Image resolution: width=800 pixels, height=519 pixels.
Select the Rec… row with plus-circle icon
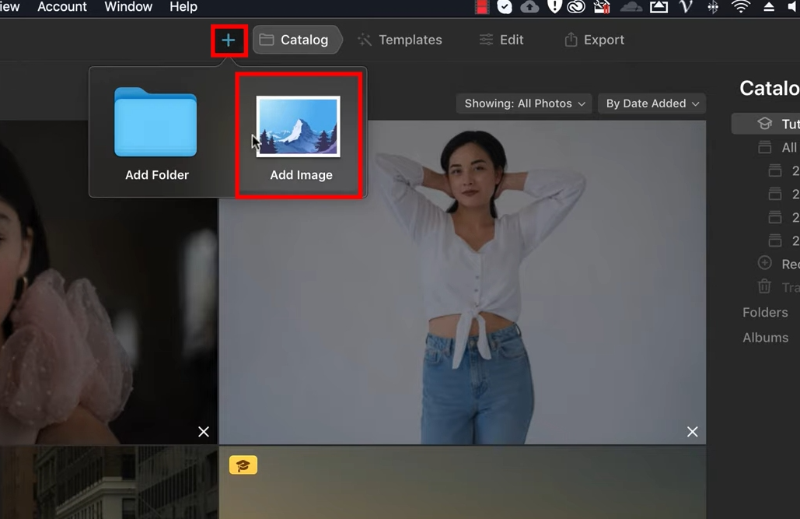[x=778, y=264]
